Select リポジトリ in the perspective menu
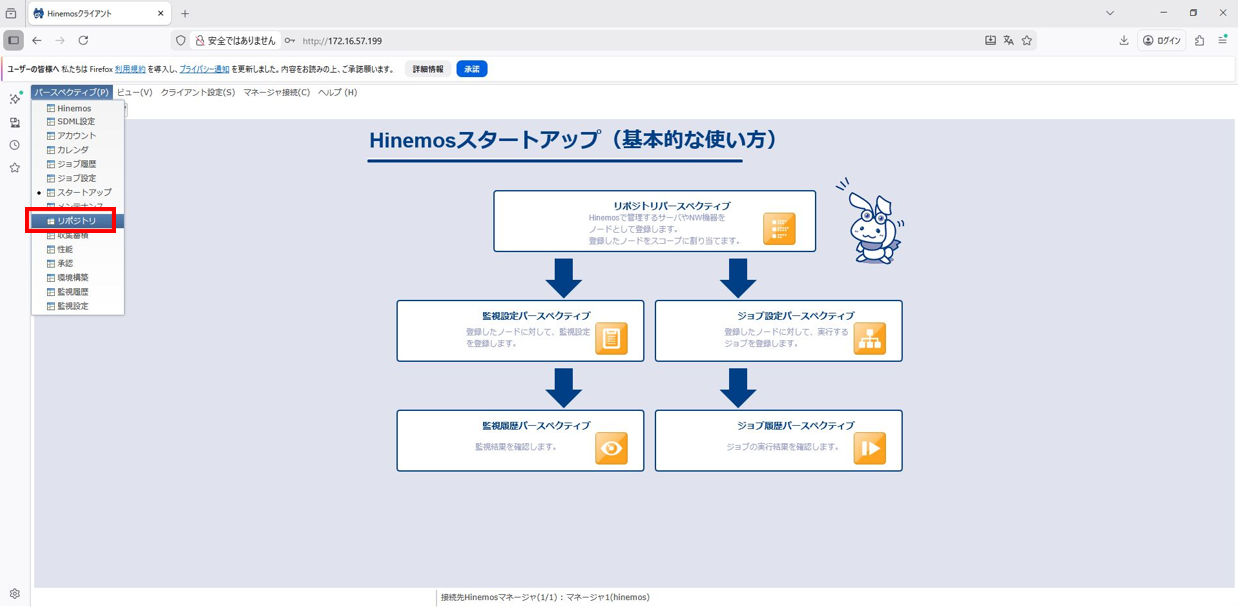The height and width of the screenshot is (607, 1238). coord(76,221)
